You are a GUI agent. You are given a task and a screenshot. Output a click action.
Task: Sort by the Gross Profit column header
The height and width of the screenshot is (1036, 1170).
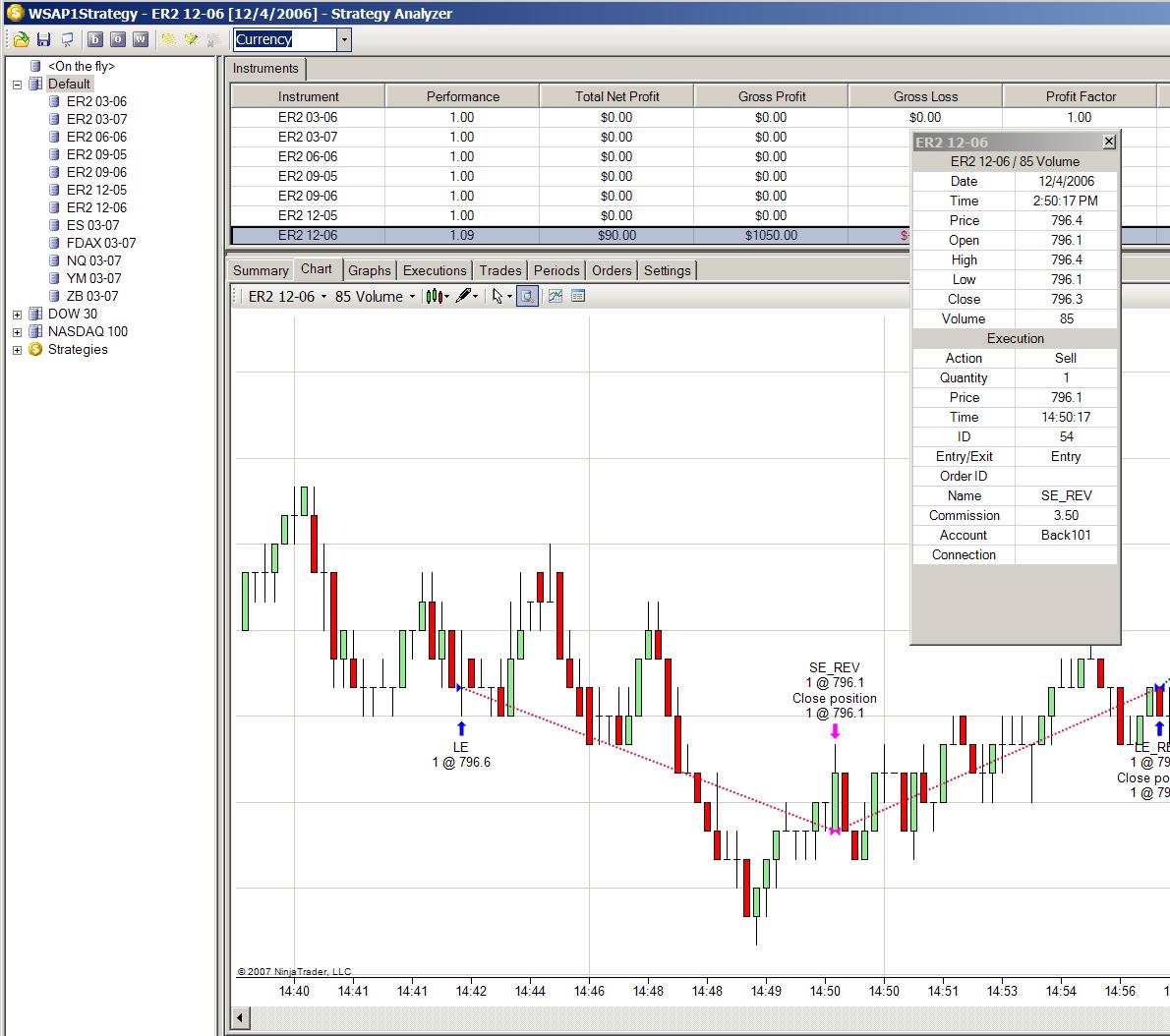[772, 97]
